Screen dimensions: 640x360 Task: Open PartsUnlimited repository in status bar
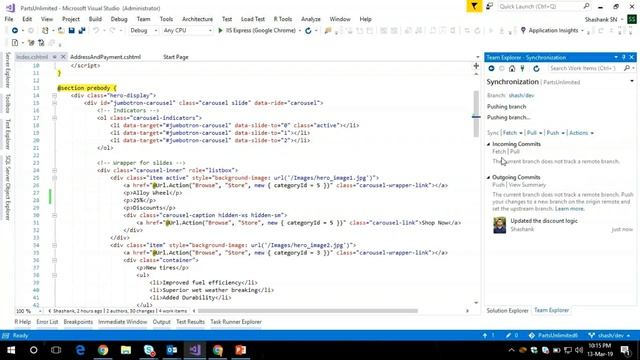(553, 336)
